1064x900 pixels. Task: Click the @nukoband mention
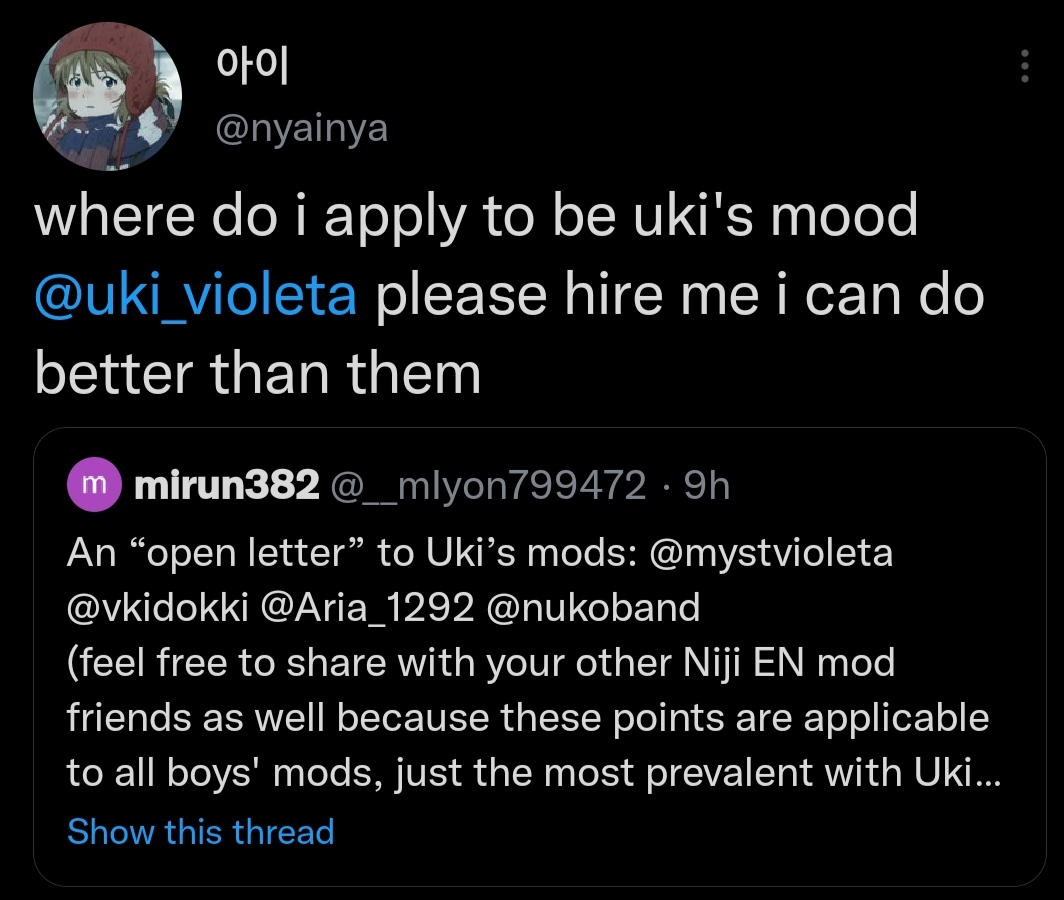coord(592,607)
